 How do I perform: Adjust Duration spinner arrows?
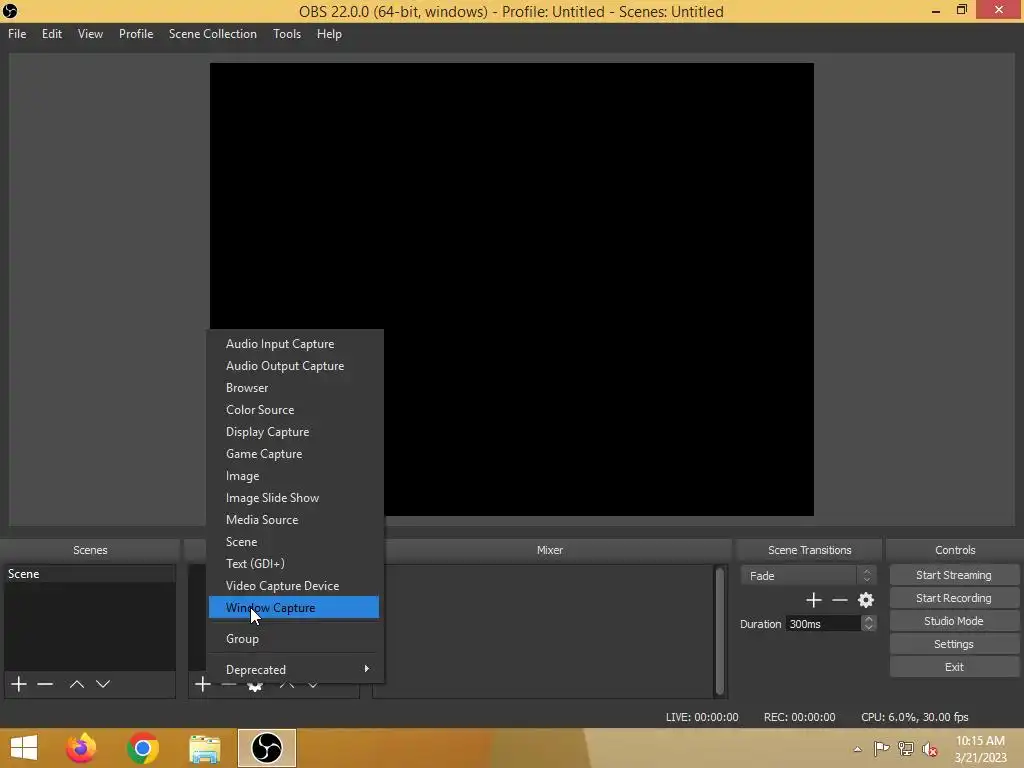tap(868, 624)
